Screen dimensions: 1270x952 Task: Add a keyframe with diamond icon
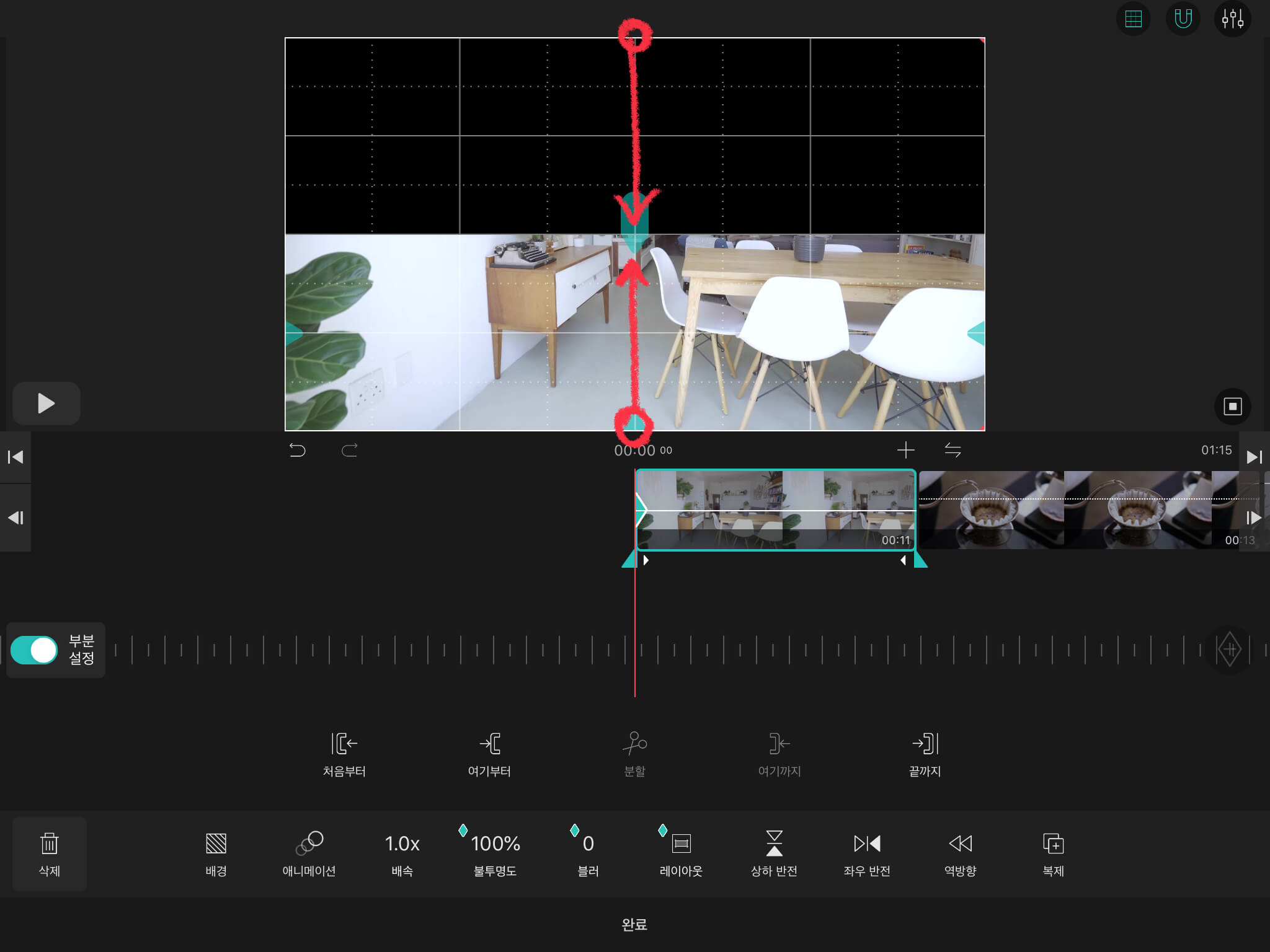coord(1229,650)
